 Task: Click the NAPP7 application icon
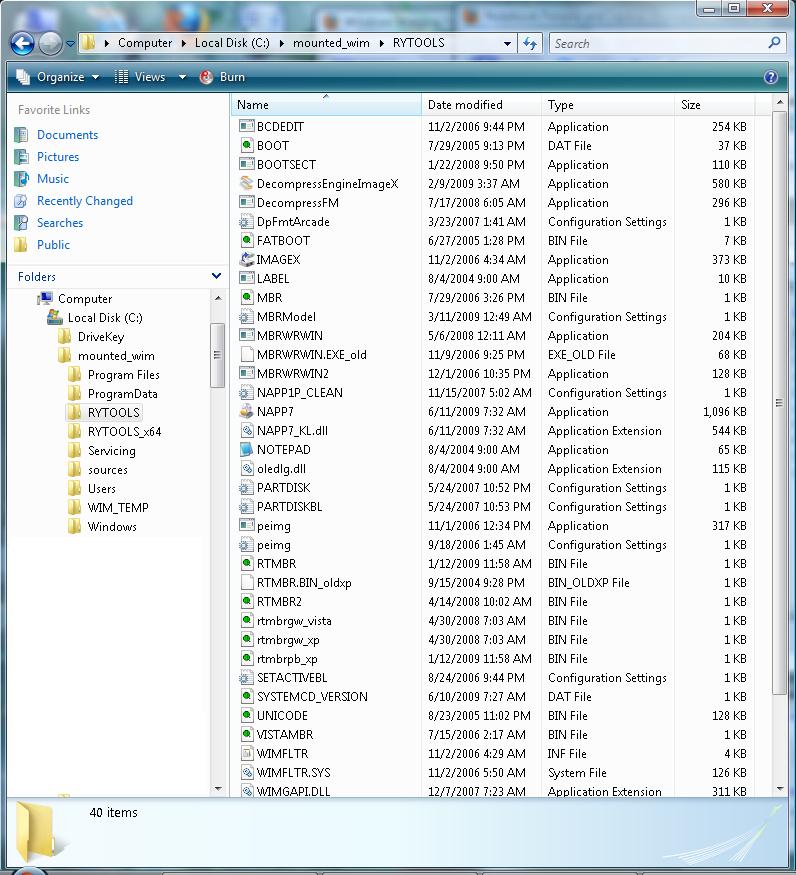(x=246, y=411)
